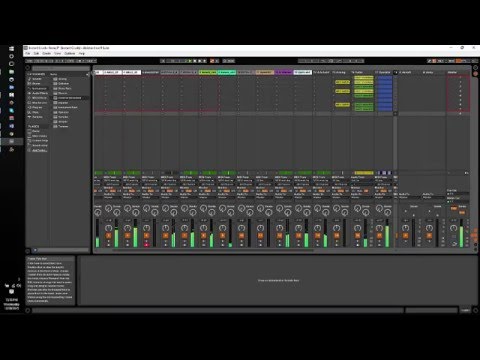Select Tension in browser list
The width and height of the screenshot is (480, 360).
click(x=63, y=126)
